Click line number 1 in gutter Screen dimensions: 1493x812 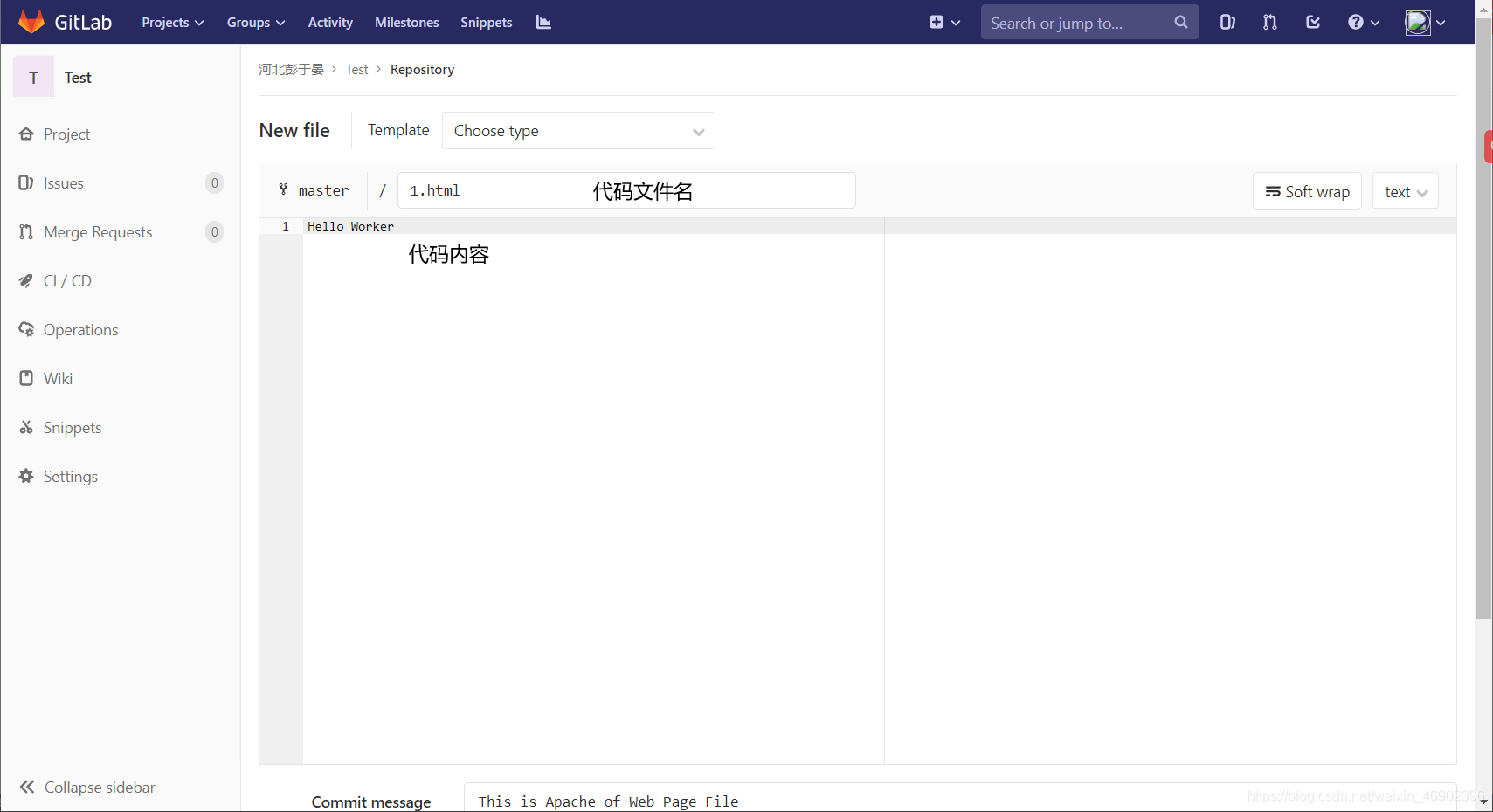pos(285,226)
